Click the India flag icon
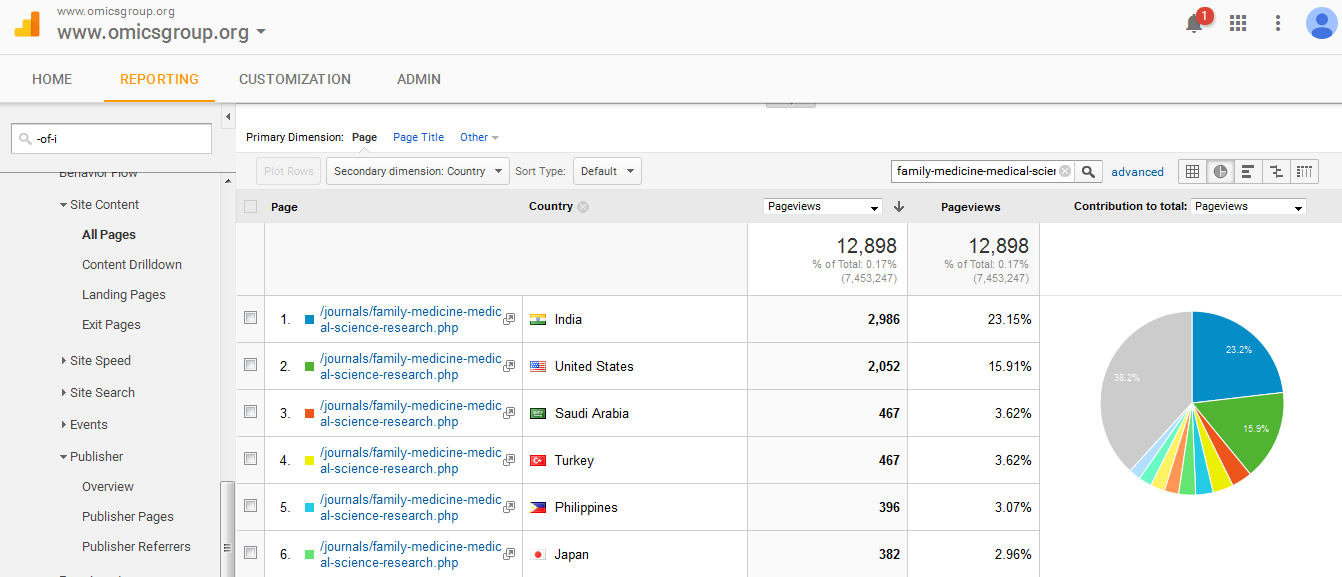The width and height of the screenshot is (1342, 577). point(538,319)
